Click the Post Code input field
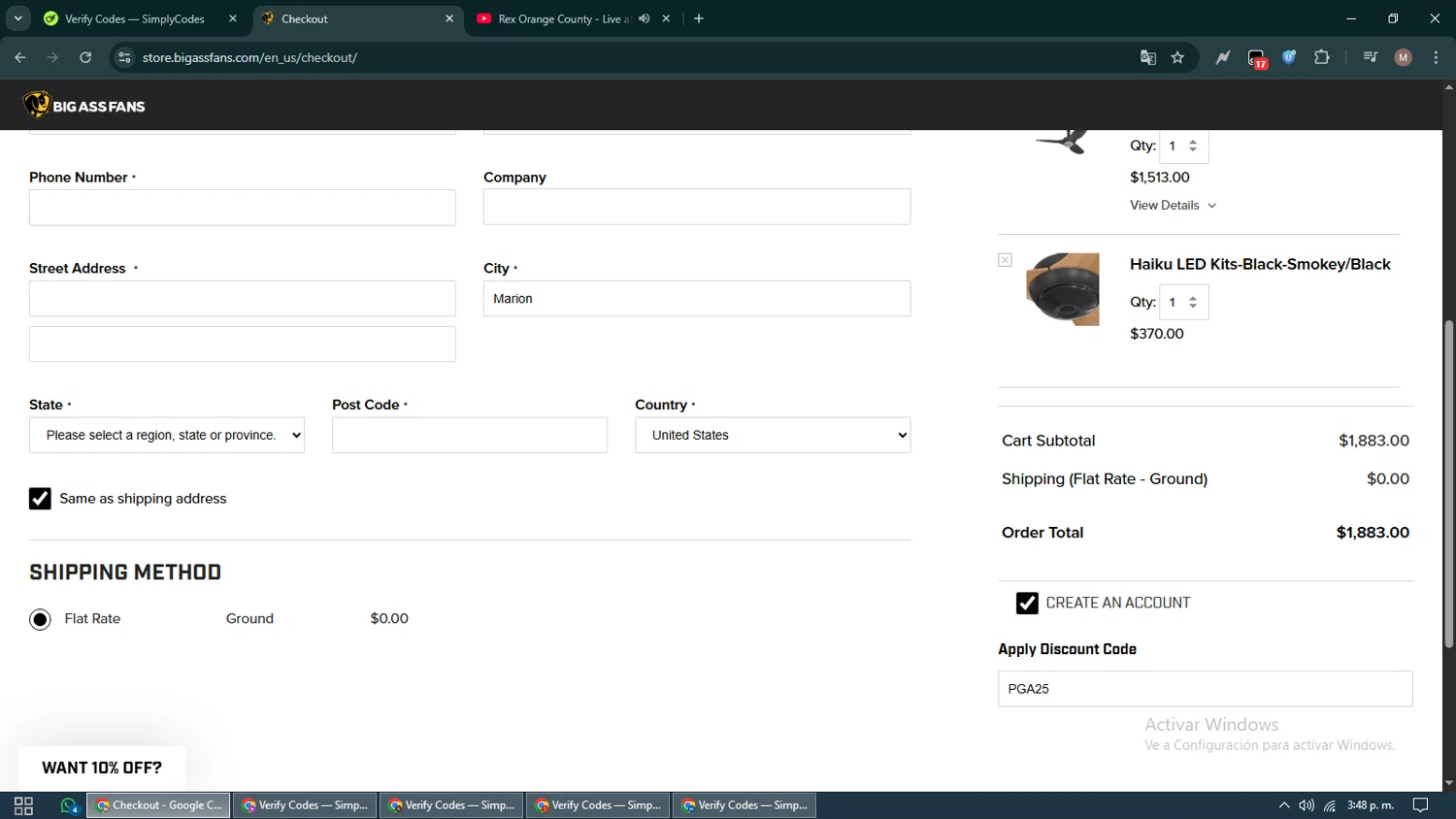 (x=470, y=436)
